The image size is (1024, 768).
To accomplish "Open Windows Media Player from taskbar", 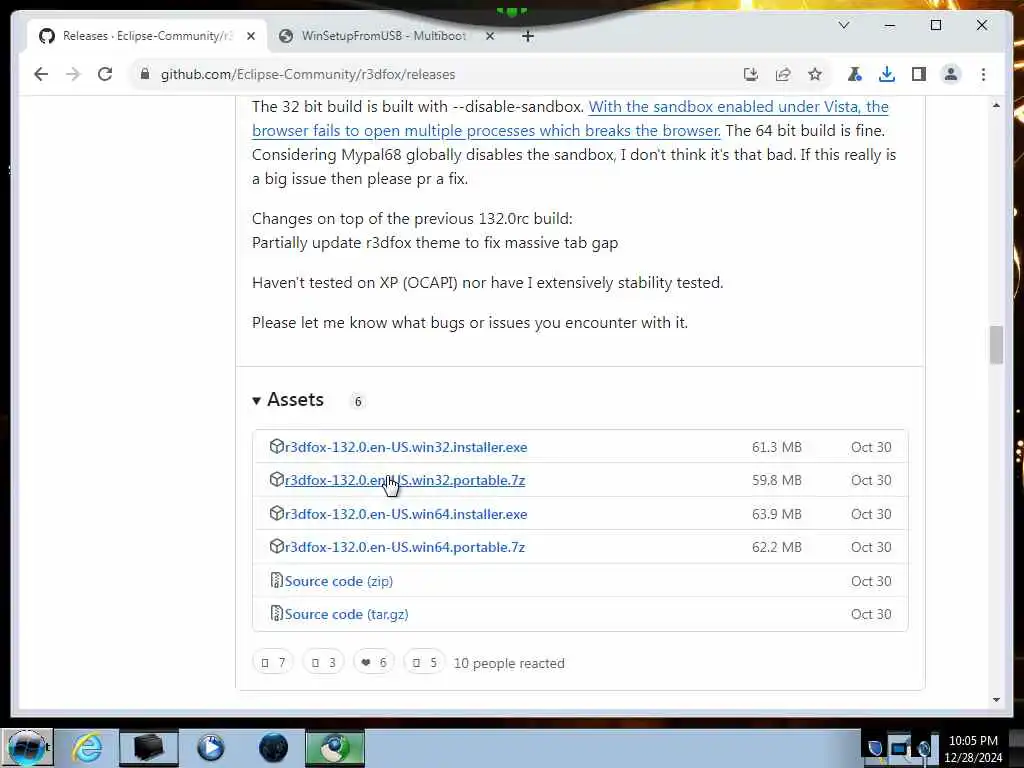I will [210, 748].
